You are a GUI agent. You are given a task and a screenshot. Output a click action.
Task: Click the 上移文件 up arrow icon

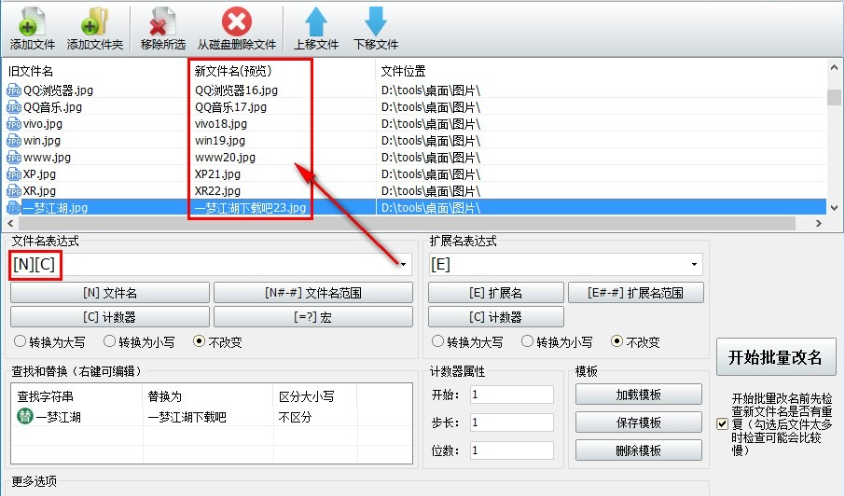coord(316,22)
